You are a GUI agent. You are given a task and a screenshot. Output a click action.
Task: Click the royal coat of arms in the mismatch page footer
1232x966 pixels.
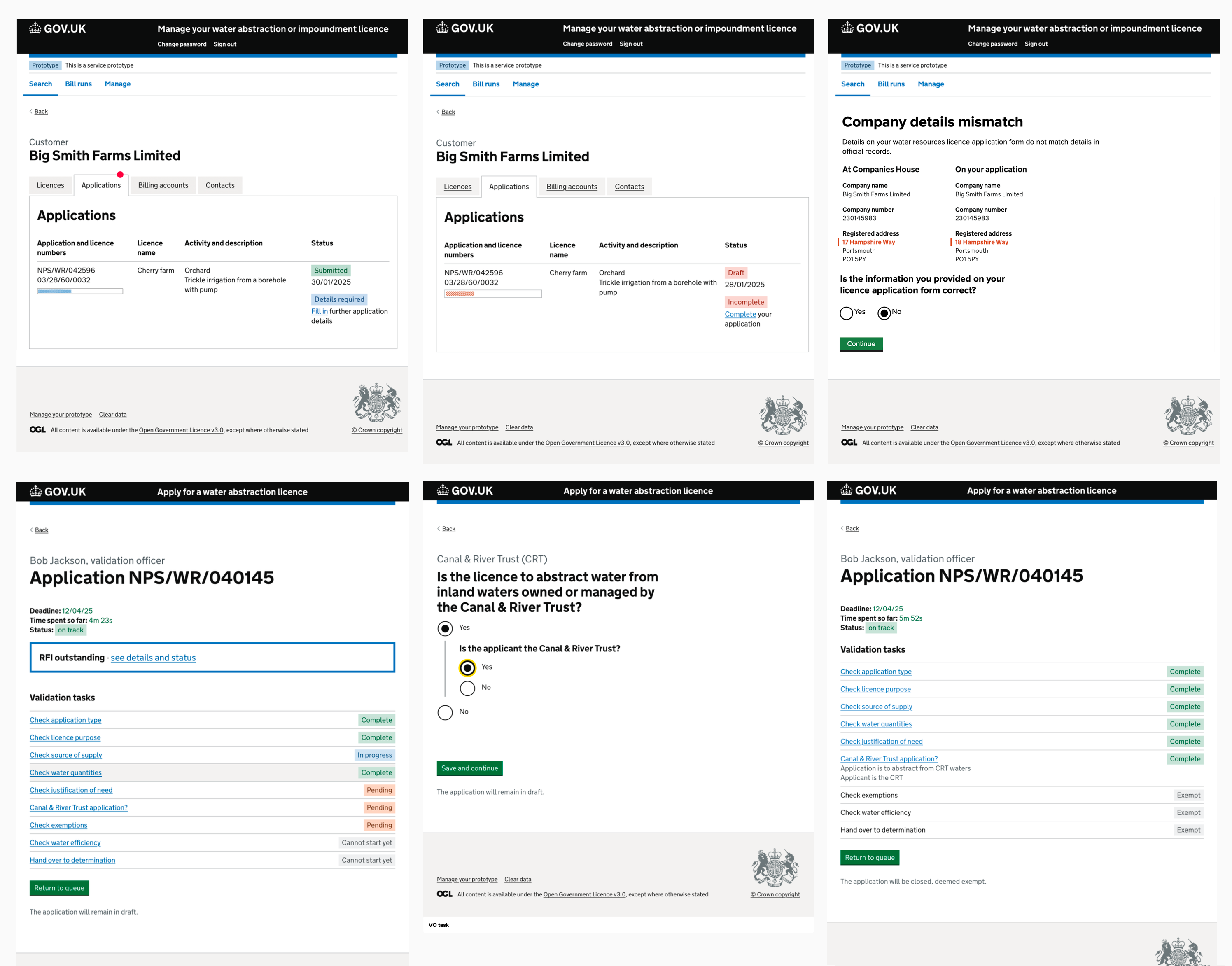click(x=1188, y=415)
